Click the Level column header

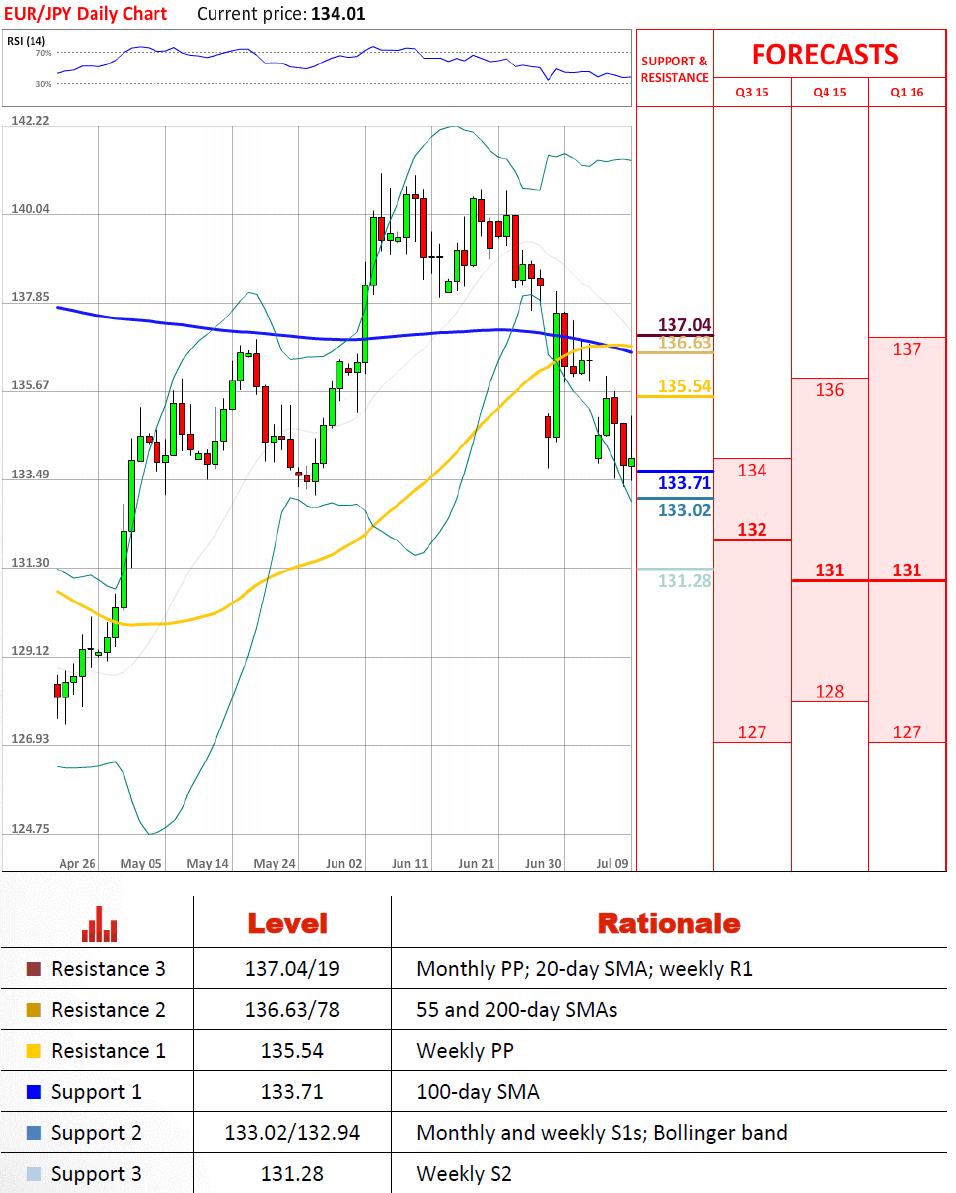click(288, 924)
